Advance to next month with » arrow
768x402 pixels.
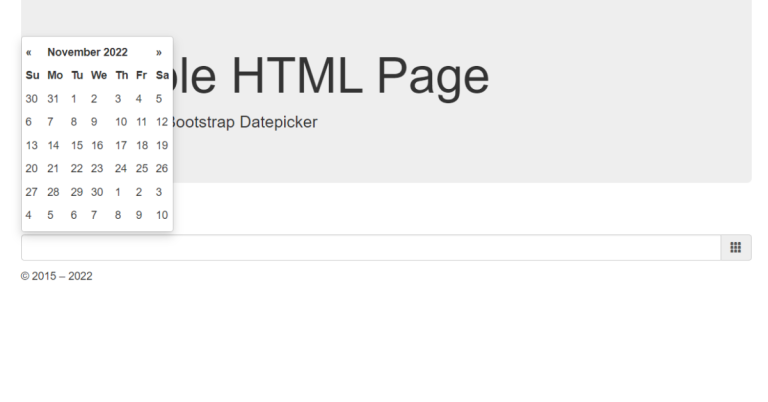pos(158,52)
